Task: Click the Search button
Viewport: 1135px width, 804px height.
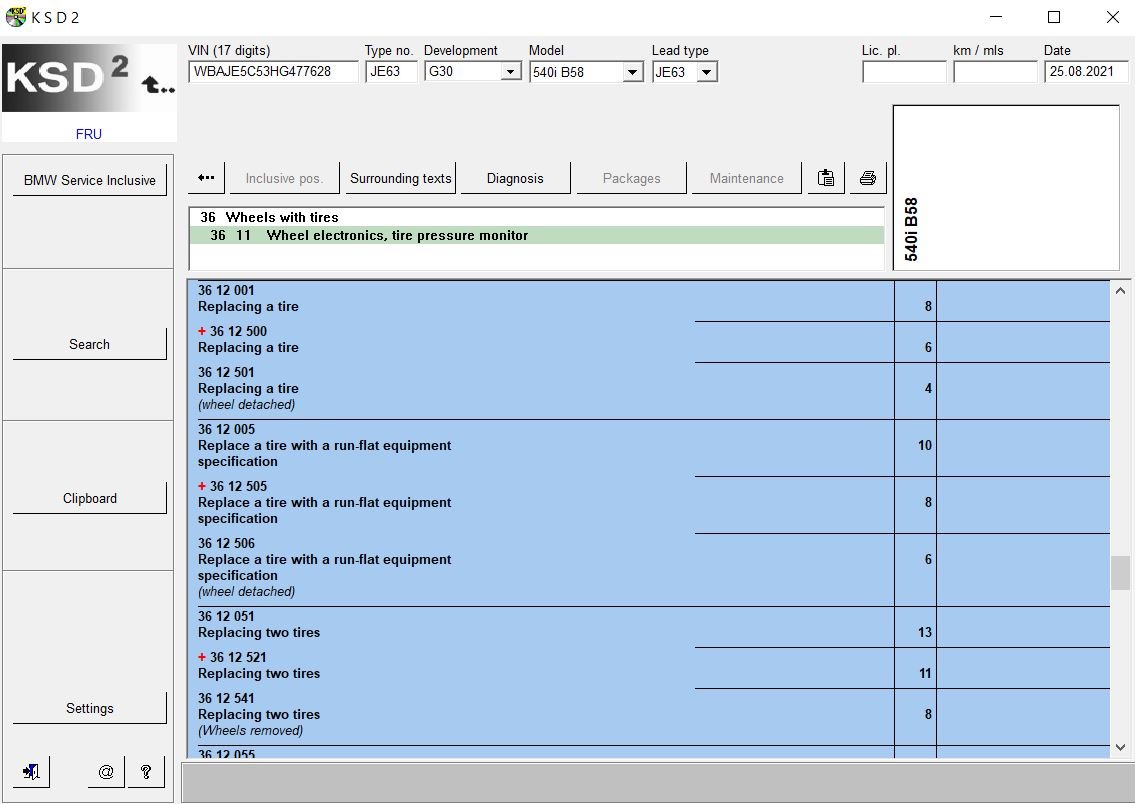Action: coord(90,344)
